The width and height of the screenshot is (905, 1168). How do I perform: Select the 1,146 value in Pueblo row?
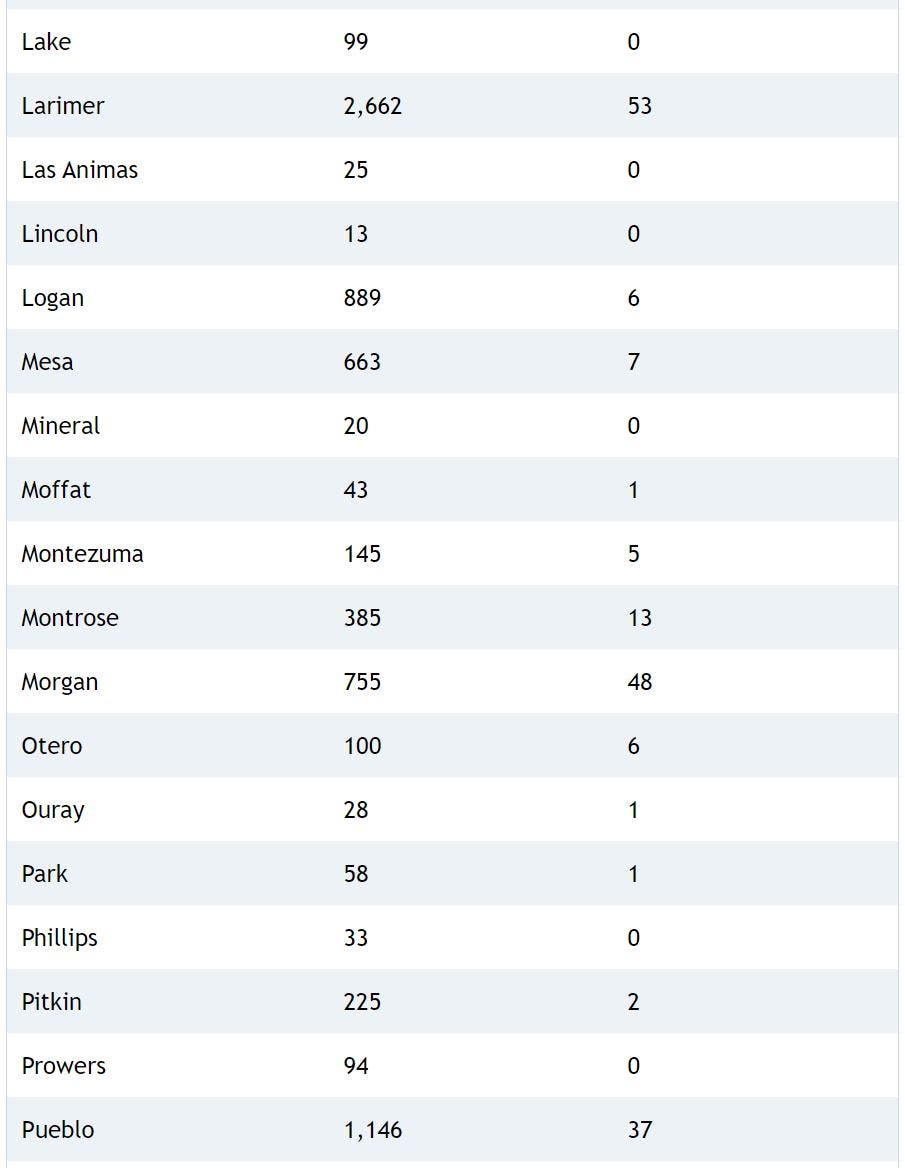(373, 1130)
